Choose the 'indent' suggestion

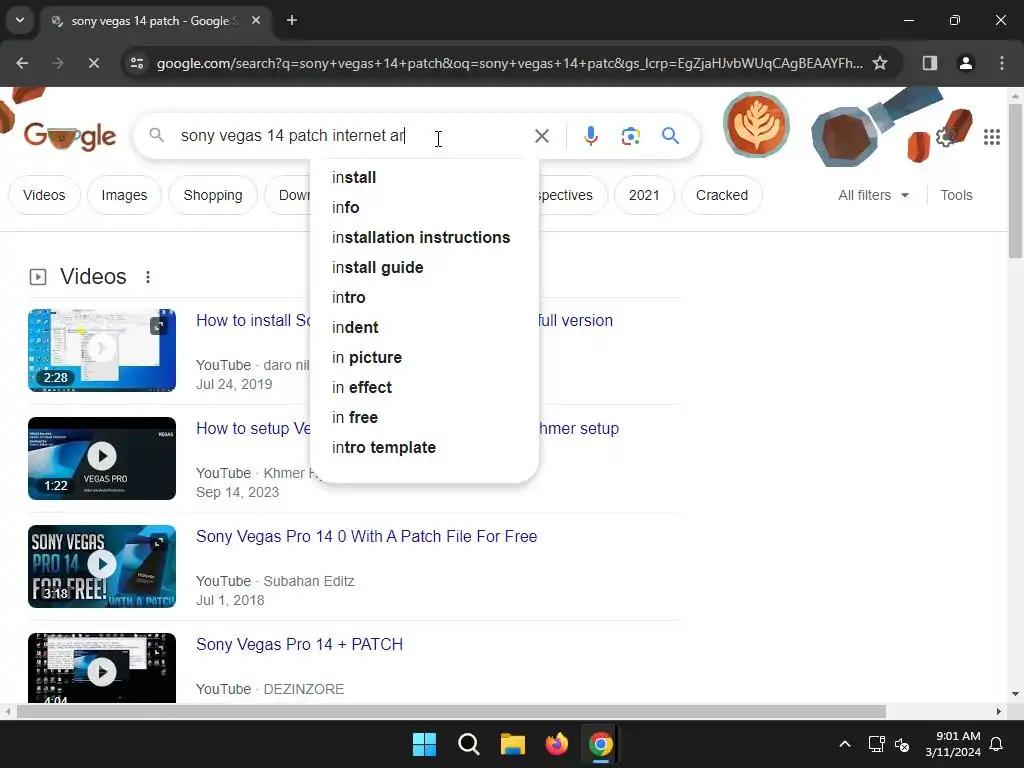pyautogui.click(x=424, y=328)
